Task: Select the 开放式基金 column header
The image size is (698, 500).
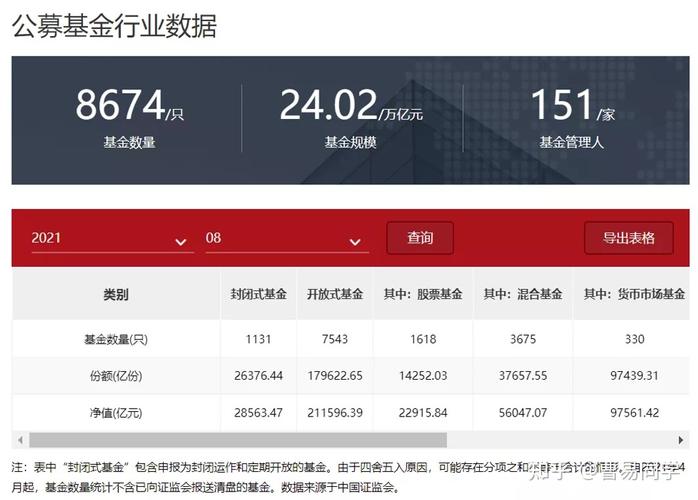Action: pyautogui.click(x=335, y=294)
